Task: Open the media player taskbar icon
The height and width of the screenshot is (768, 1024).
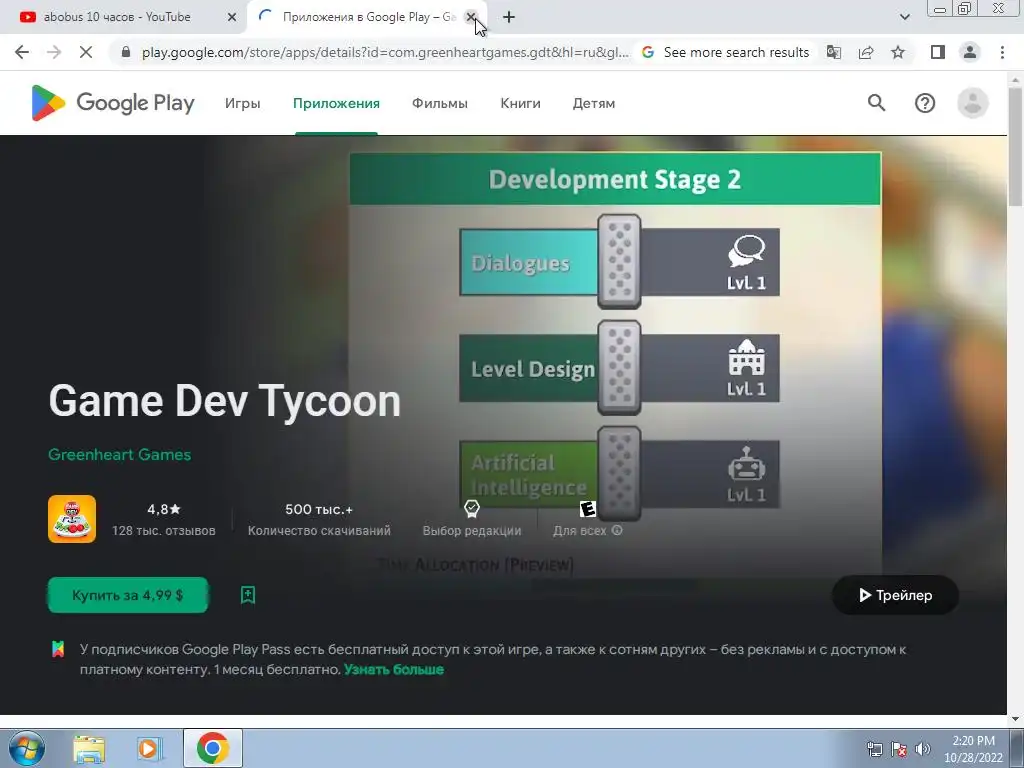Action: pos(149,748)
